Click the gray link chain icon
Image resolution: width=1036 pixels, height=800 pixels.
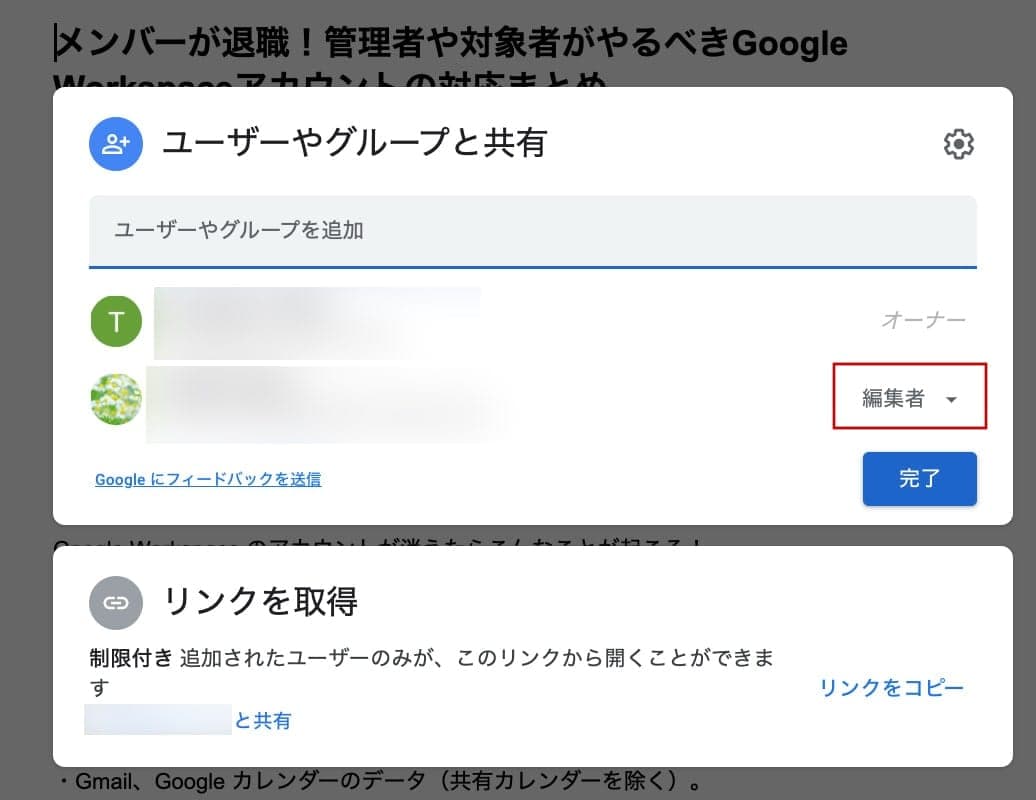point(116,602)
